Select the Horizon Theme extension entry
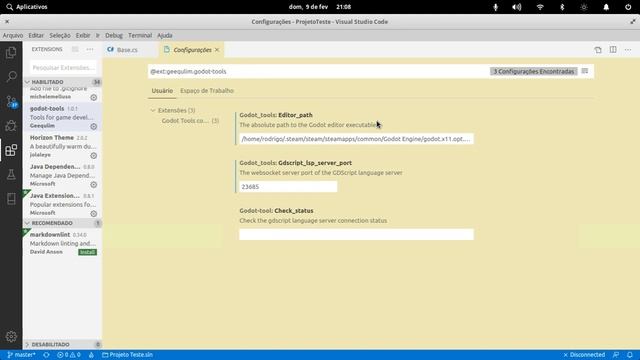 (x=62, y=146)
